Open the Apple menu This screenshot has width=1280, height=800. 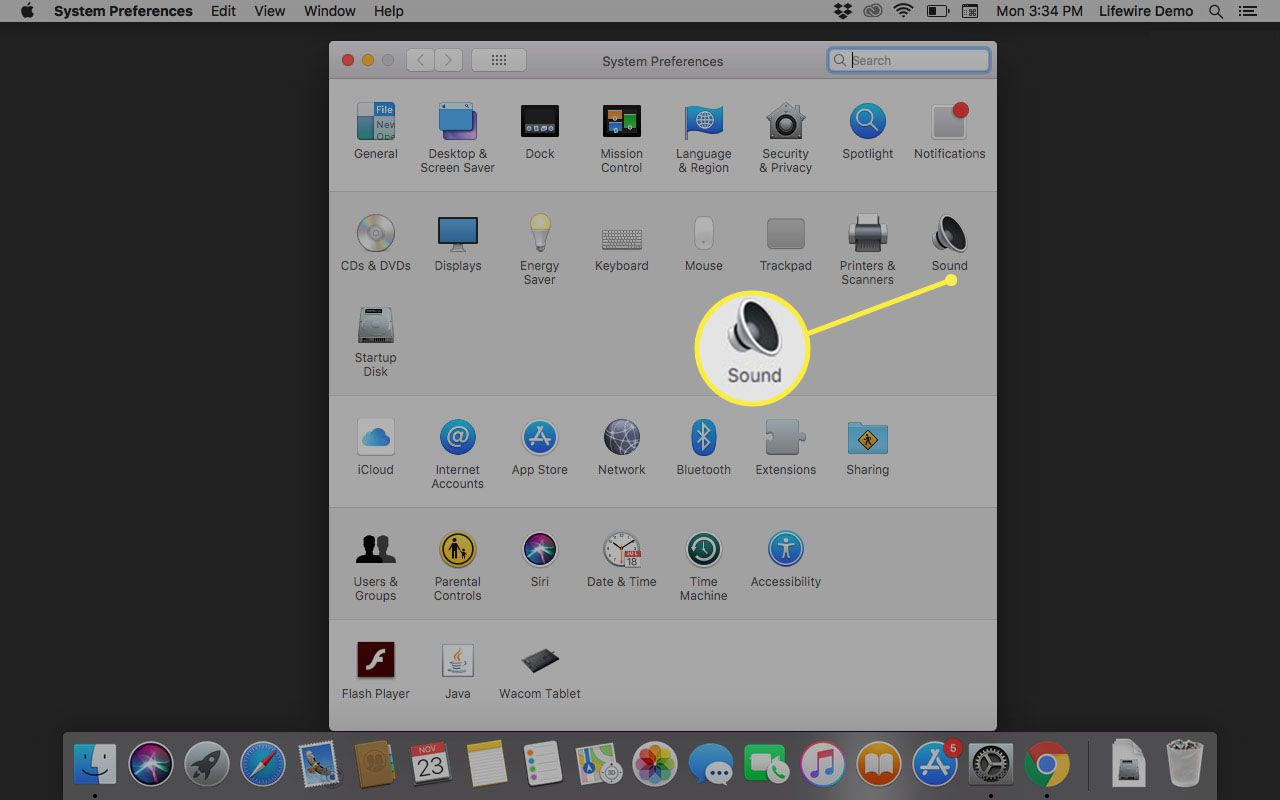pyautogui.click(x=27, y=11)
